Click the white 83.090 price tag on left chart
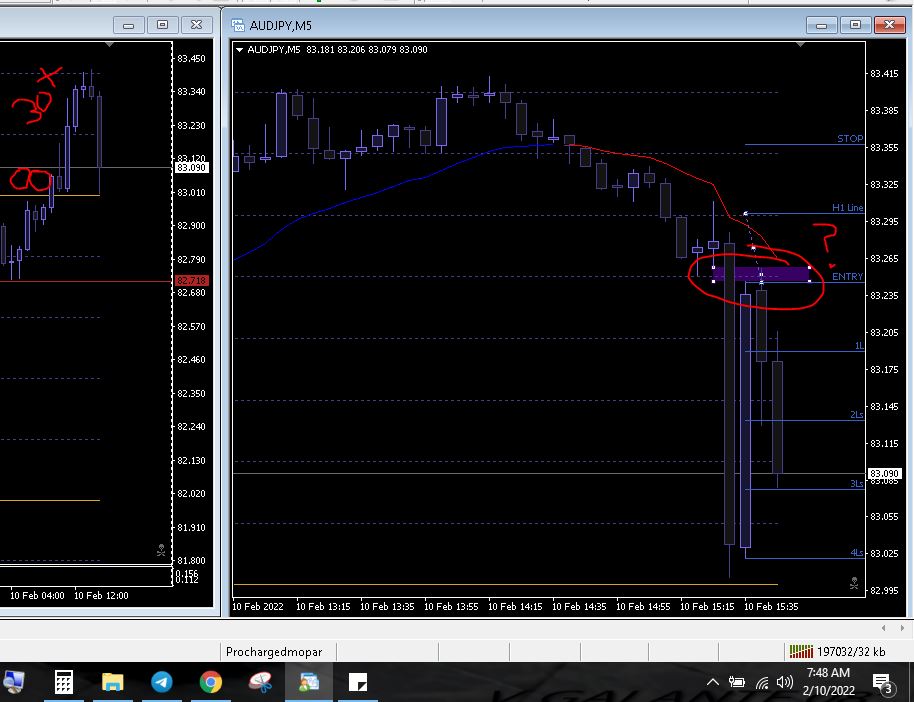This screenshot has width=914, height=702. tap(191, 167)
